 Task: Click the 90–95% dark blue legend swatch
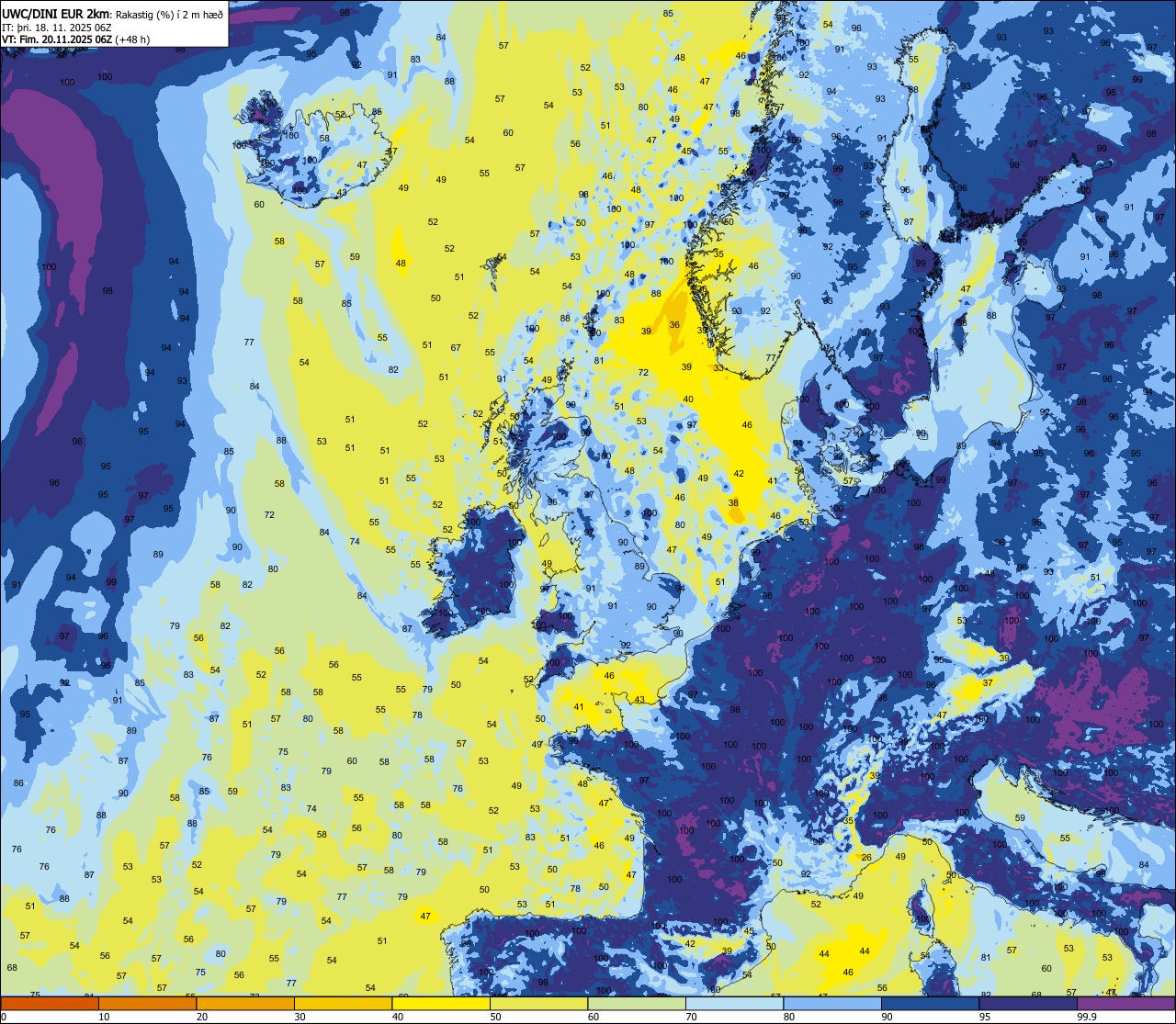[930, 1003]
